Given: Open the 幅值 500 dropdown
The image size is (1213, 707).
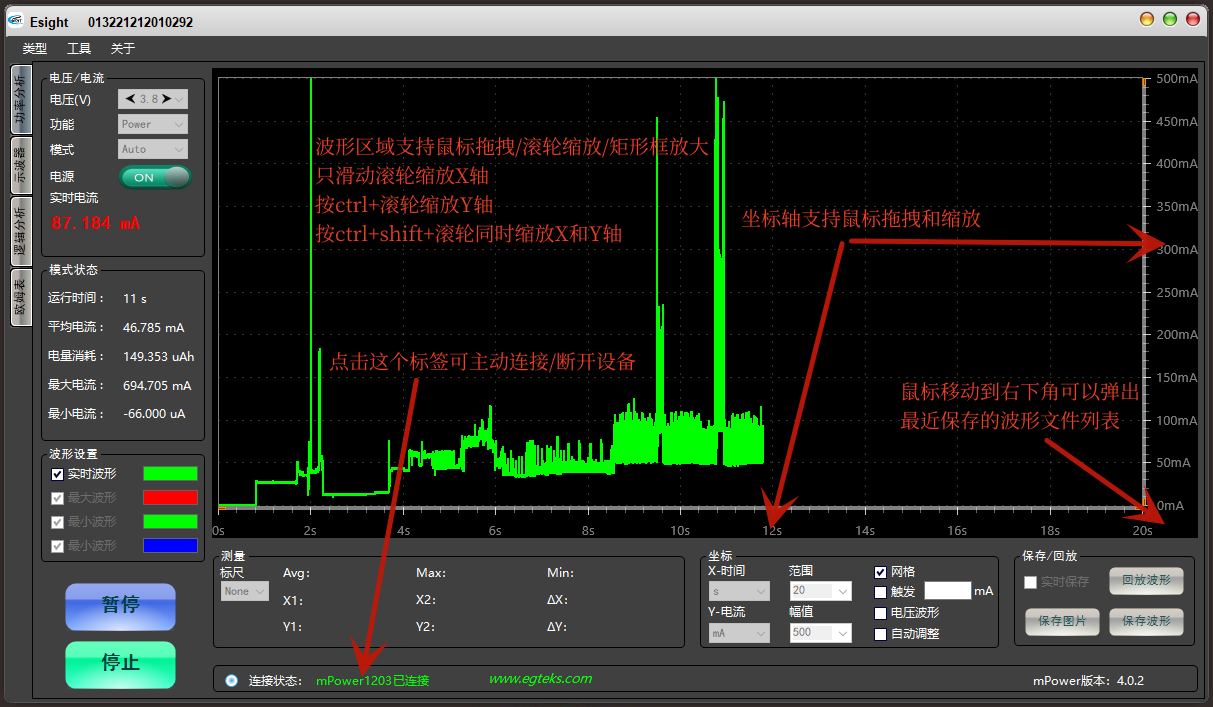Looking at the screenshot, I should pos(820,632).
